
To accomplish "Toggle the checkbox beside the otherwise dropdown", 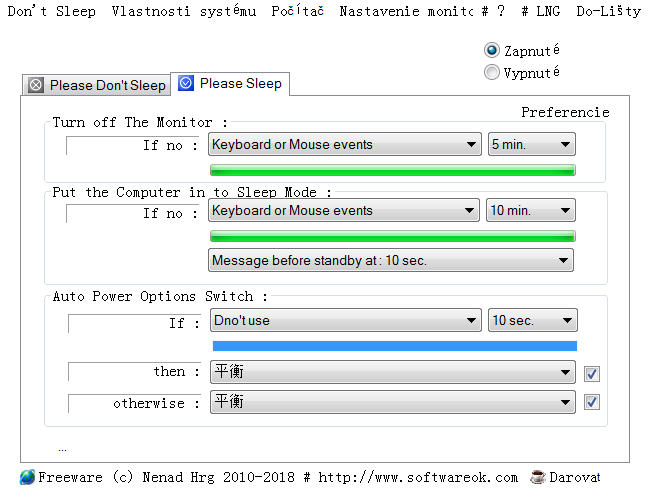I will coord(591,402).
